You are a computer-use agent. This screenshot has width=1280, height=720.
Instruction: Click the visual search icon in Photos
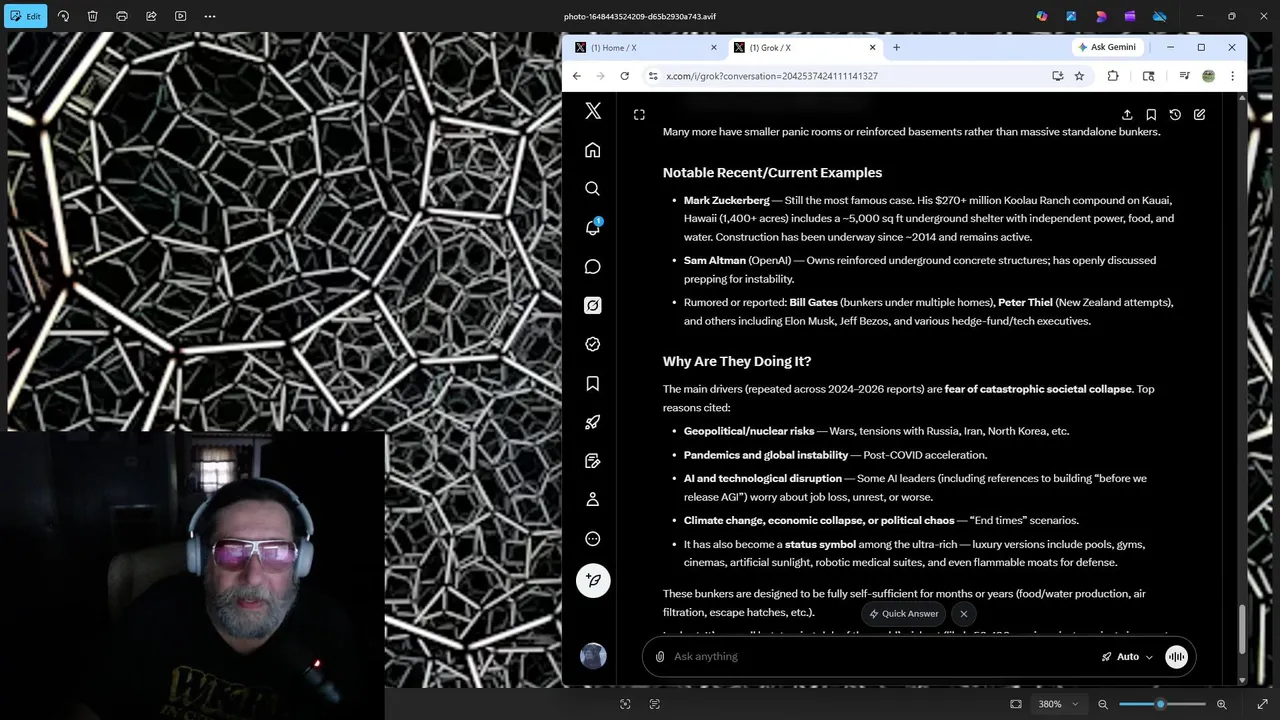click(x=625, y=704)
